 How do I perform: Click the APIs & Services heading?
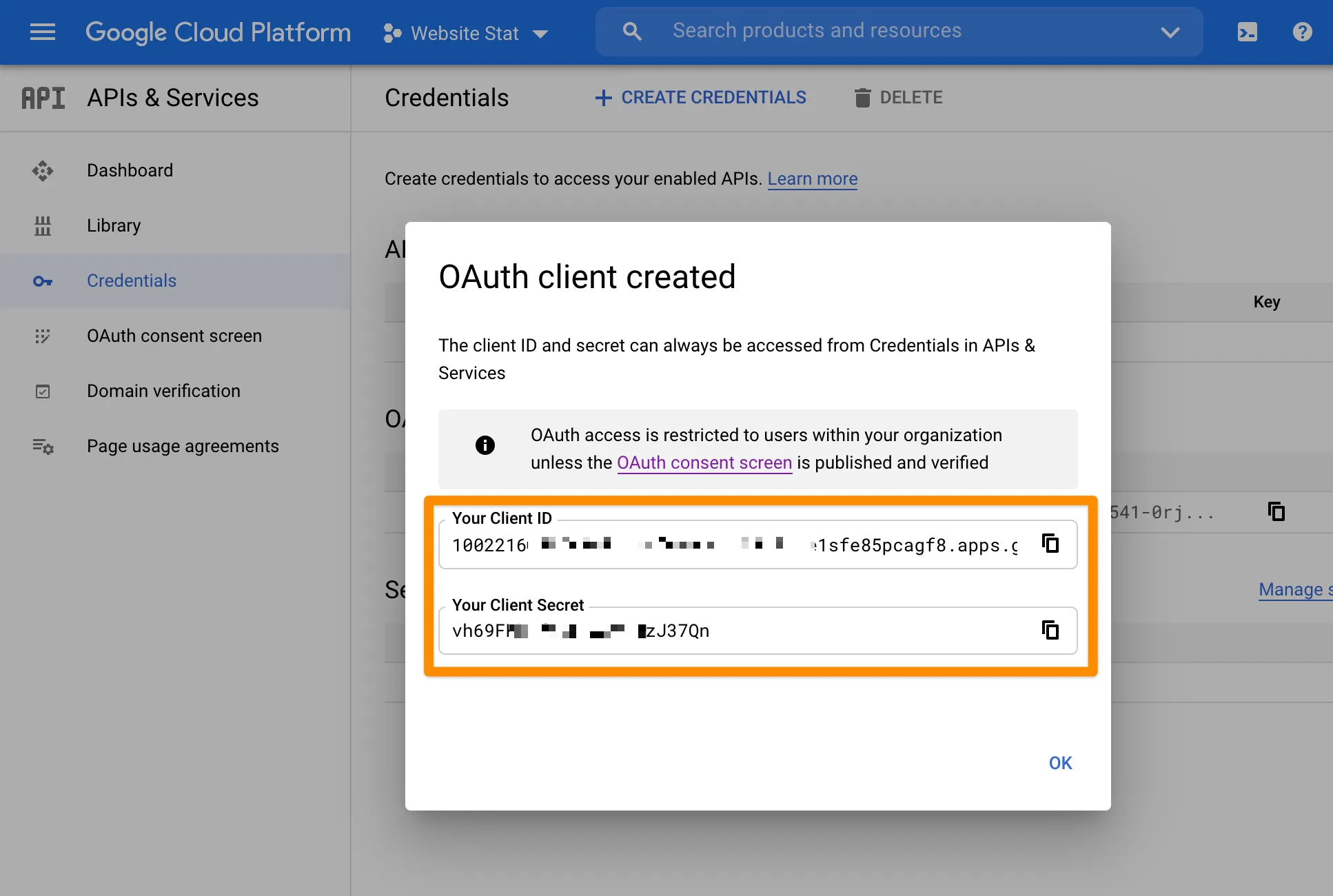click(x=173, y=98)
